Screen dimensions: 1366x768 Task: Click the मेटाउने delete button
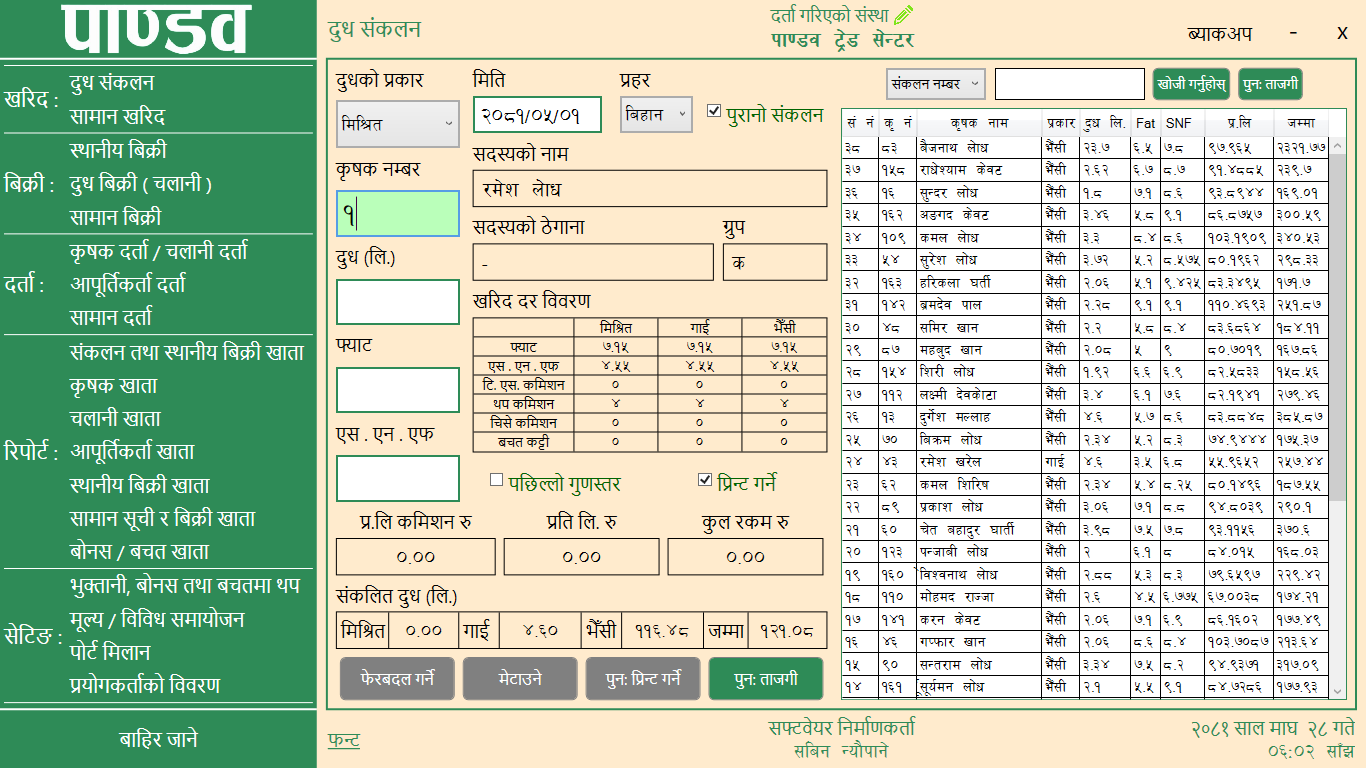(520, 679)
